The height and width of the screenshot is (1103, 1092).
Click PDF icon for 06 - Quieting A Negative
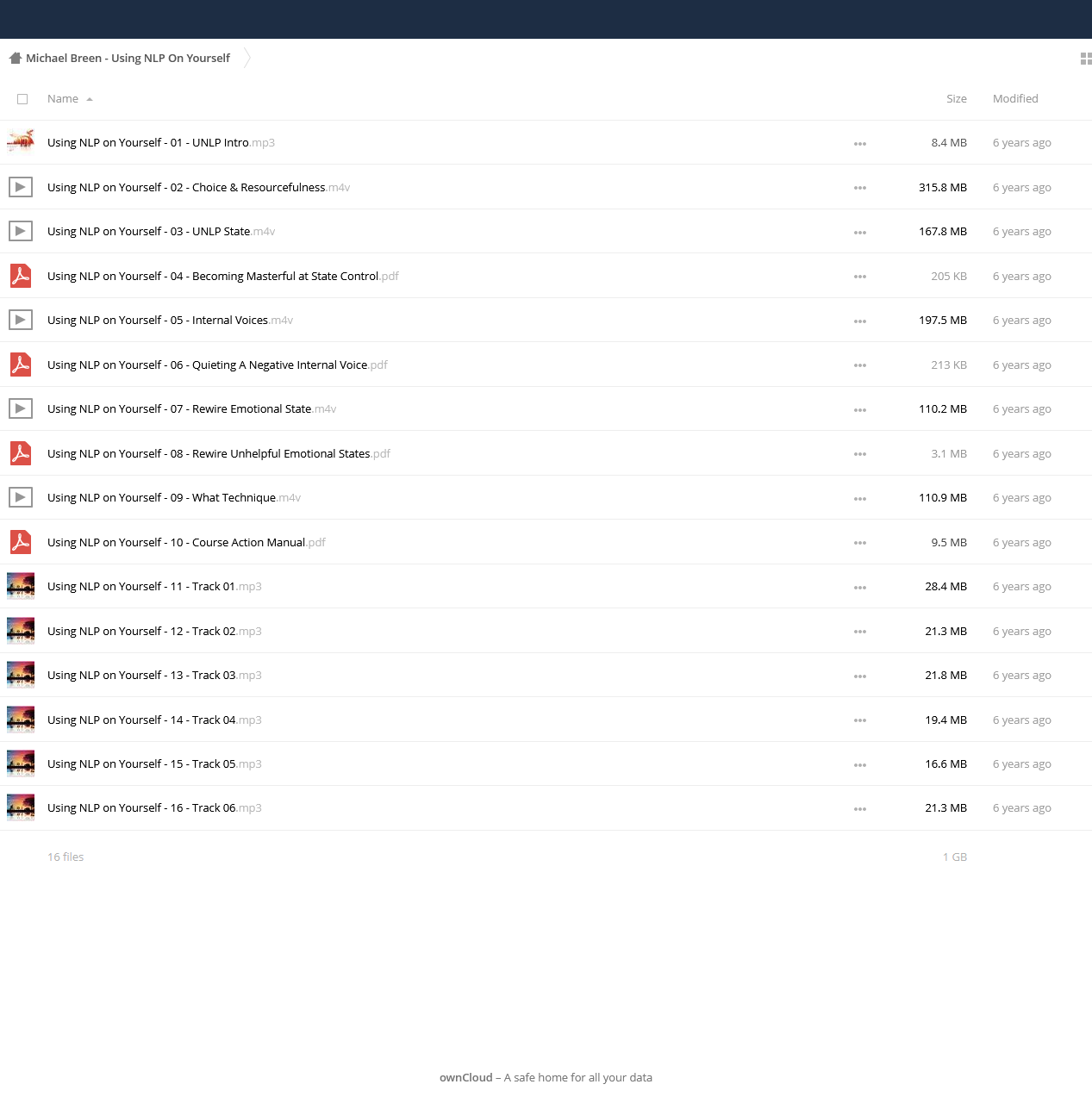tap(21, 365)
